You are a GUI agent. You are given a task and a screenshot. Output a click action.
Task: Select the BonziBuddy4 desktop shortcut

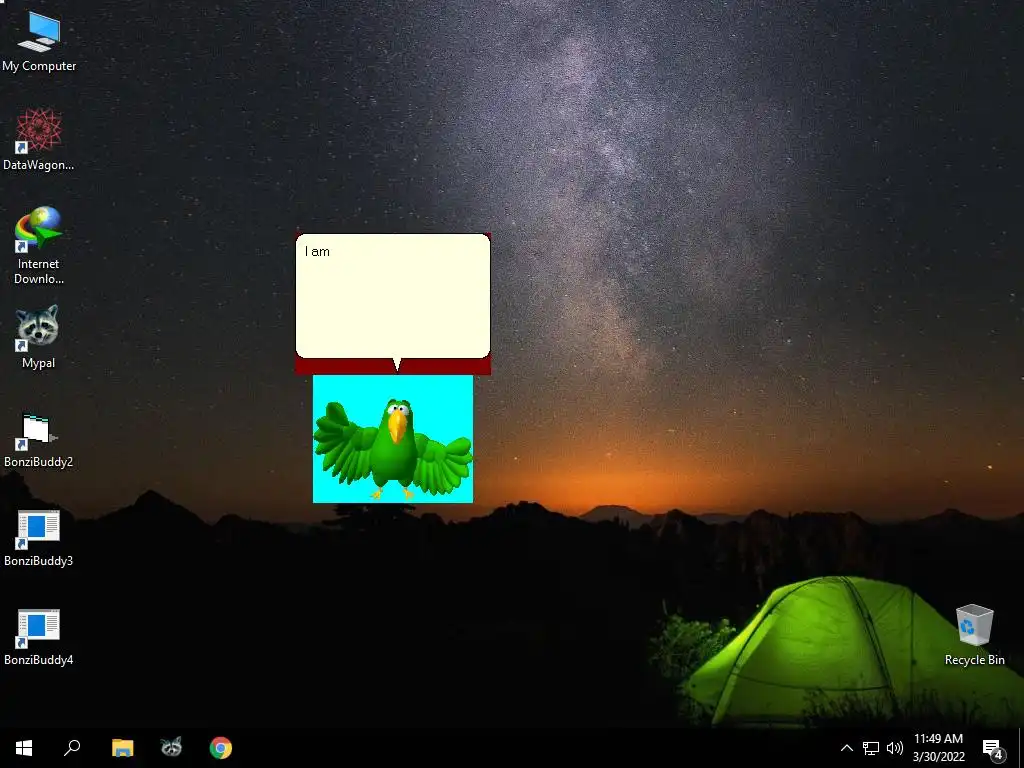click(x=39, y=637)
